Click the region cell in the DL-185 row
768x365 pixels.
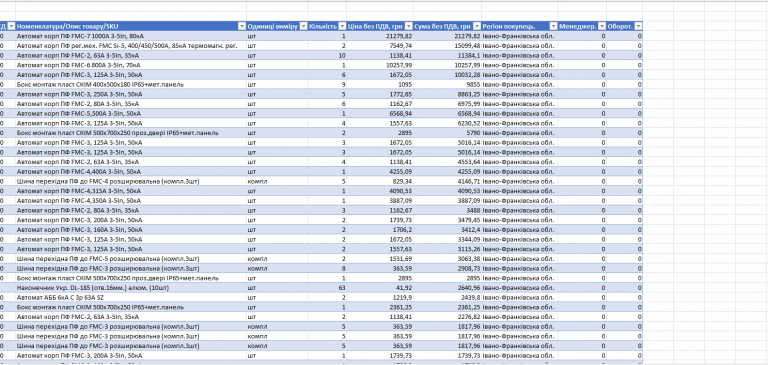point(519,288)
